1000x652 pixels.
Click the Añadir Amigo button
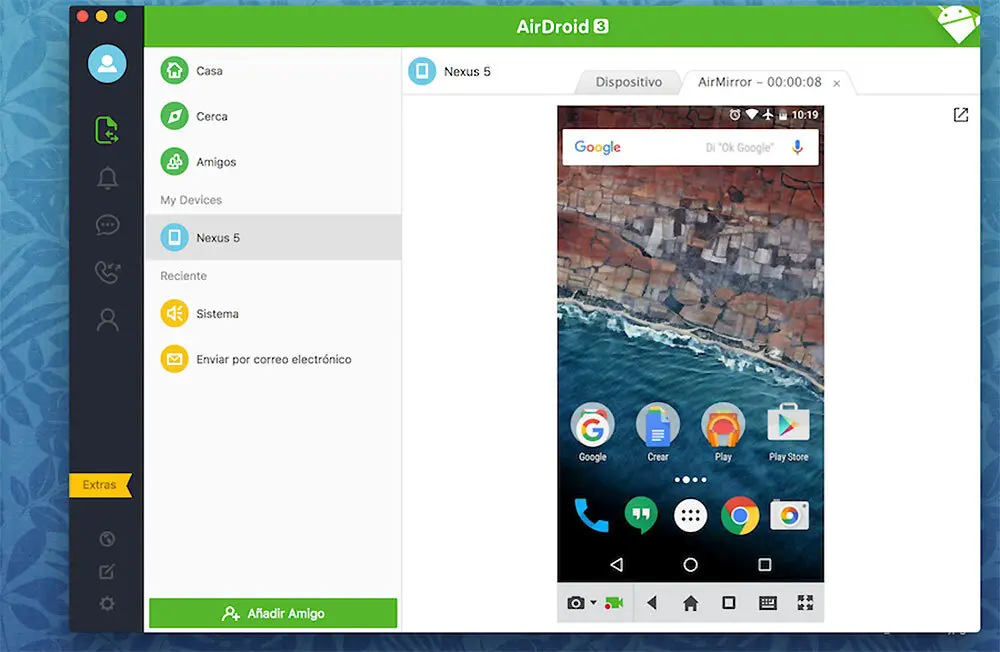[273, 613]
